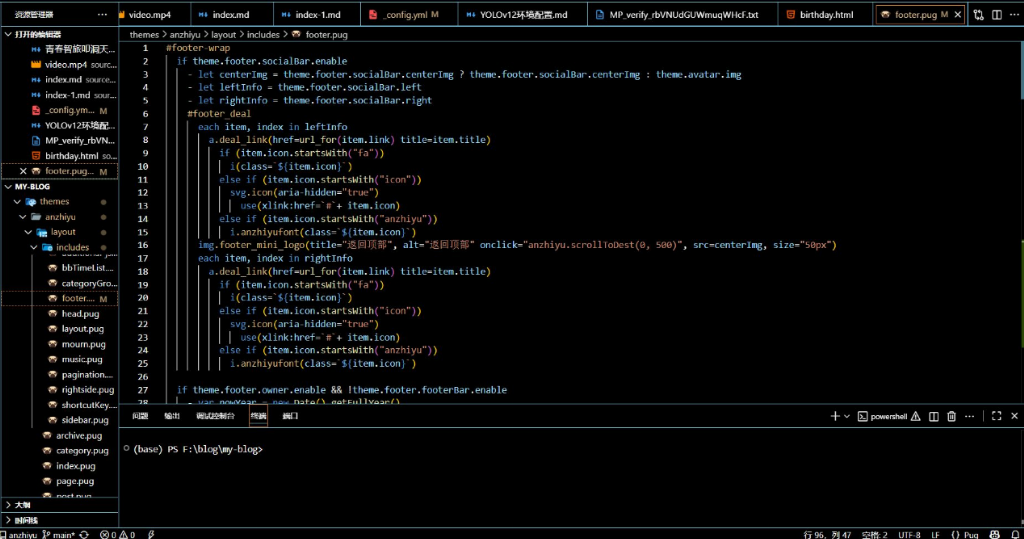The image size is (1024, 539).
Task: Switch to the _config.yml editor tab
Action: tap(403, 15)
